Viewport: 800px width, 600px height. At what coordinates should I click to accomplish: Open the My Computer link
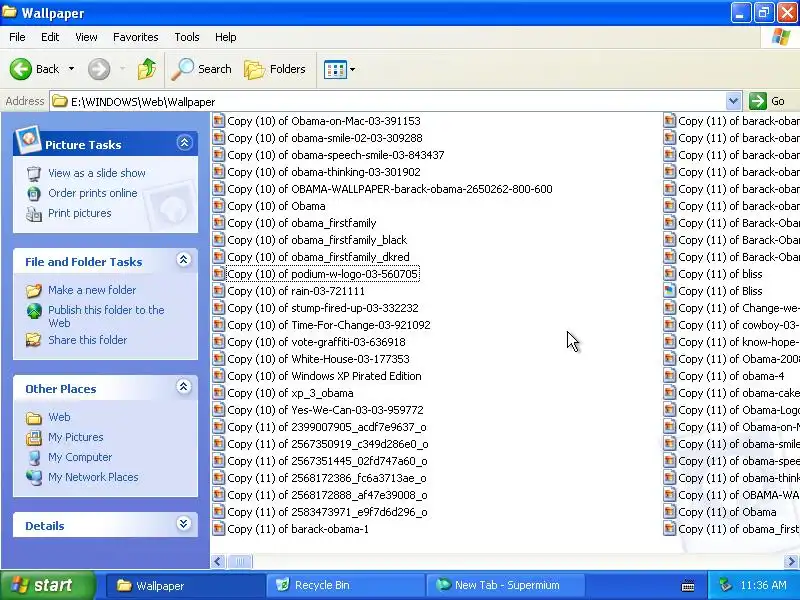(80, 457)
